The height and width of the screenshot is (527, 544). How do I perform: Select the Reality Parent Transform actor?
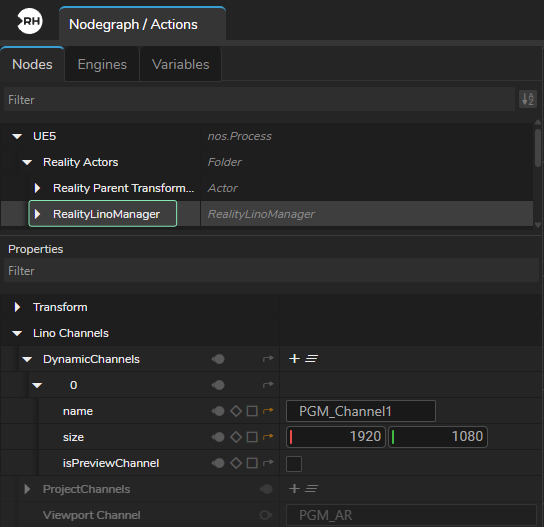124,188
